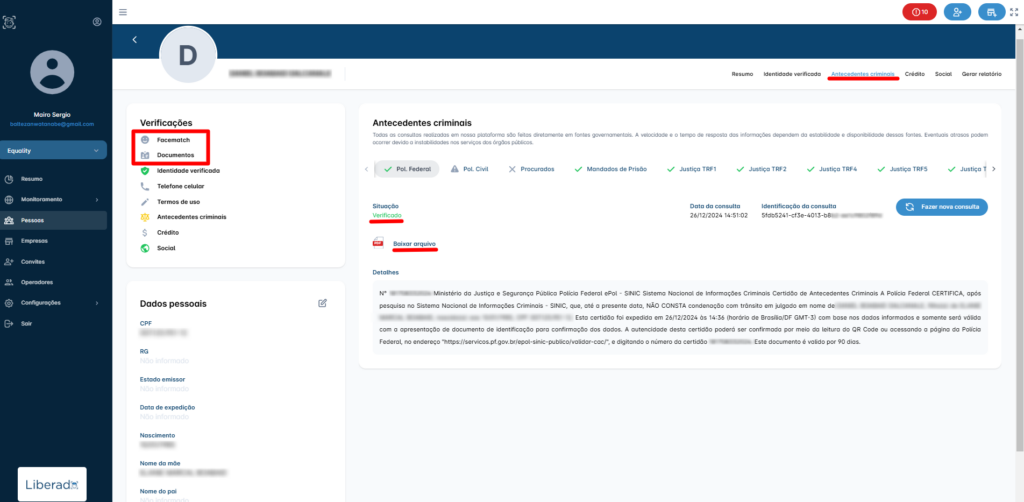Select the Pol. Civil source tab
This screenshot has height=502, width=1024.
click(470, 169)
